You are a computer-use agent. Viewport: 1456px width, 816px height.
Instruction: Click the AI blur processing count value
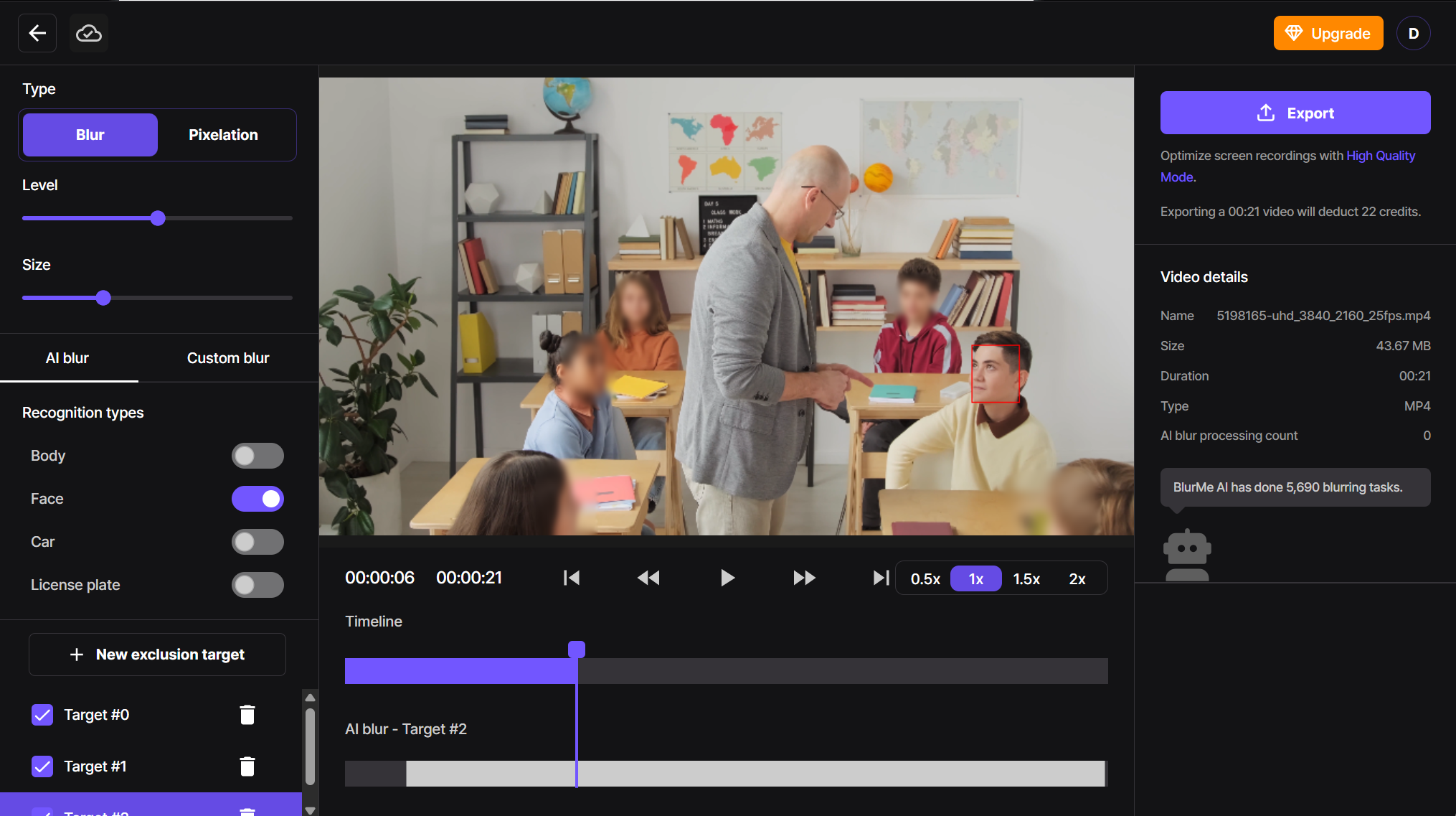coord(1427,436)
